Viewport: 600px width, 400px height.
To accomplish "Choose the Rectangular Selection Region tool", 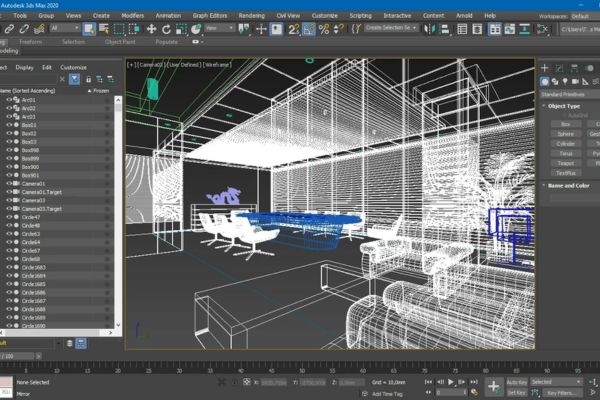I will click(119, 29).
